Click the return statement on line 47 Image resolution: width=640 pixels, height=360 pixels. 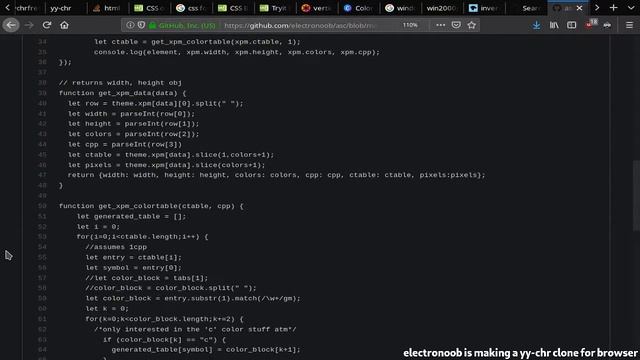point(276,175)
